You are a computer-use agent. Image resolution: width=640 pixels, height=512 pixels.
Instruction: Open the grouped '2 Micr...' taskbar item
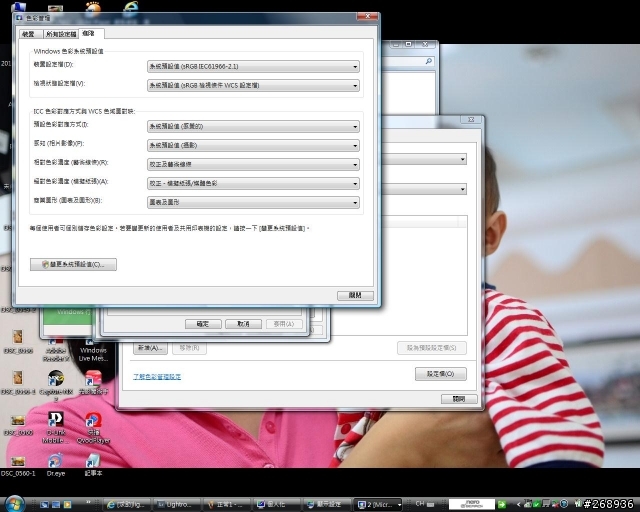coord(378,505)
